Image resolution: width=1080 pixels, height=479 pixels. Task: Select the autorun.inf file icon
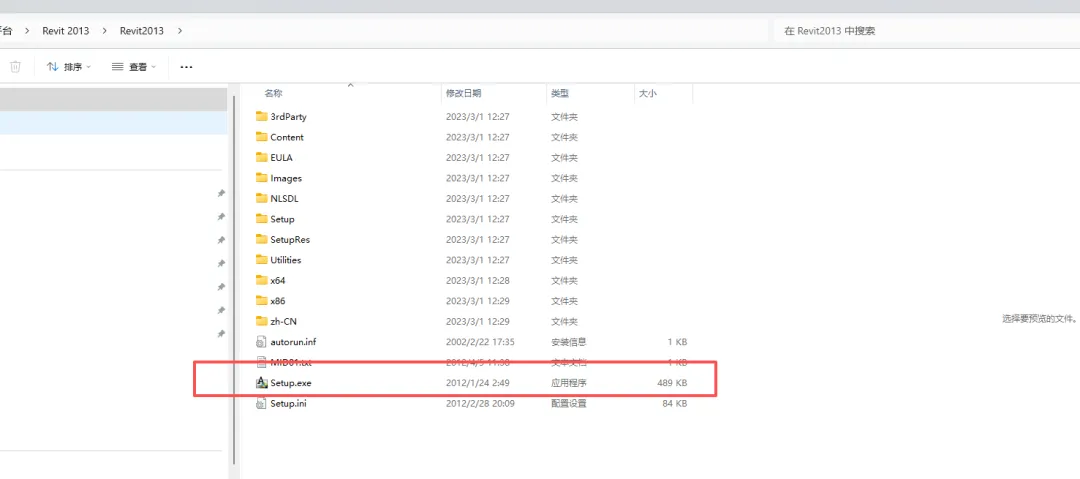[261, 342]
